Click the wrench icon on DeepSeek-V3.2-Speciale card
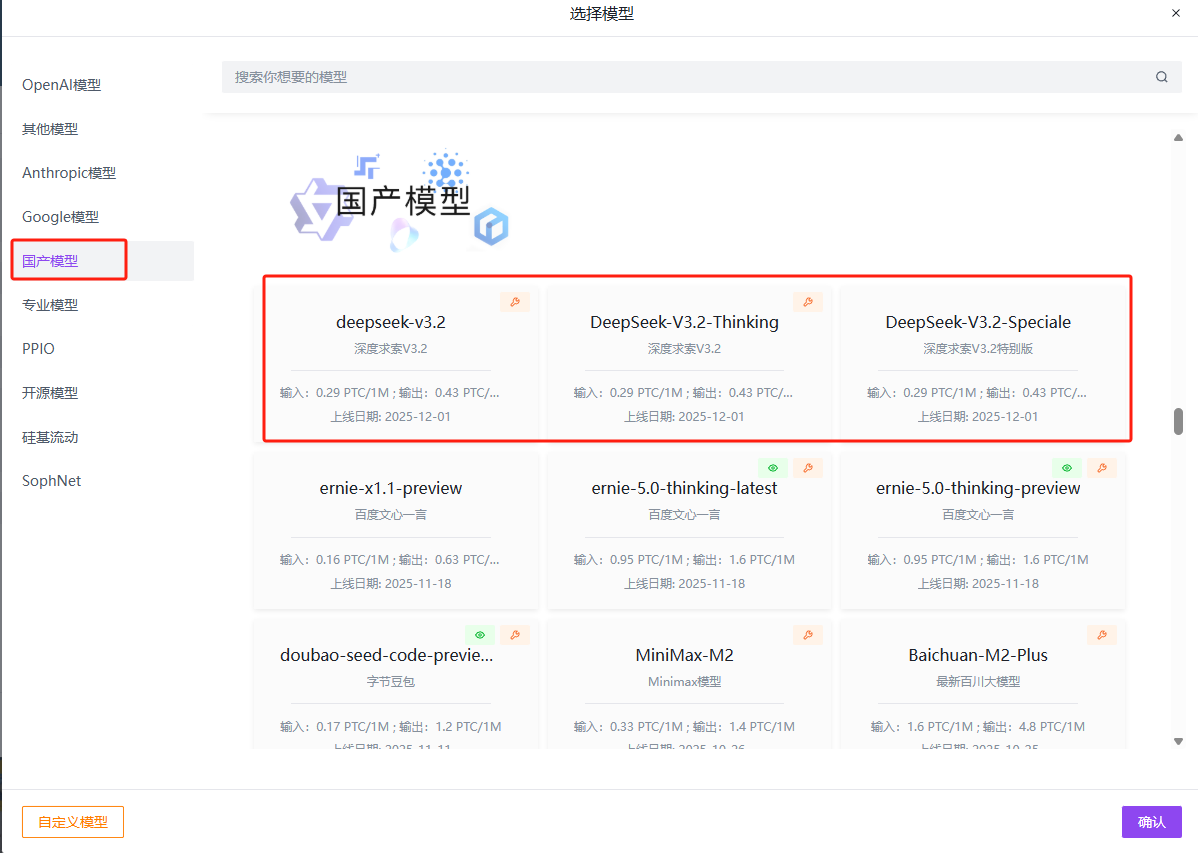 coord(1102,301)
